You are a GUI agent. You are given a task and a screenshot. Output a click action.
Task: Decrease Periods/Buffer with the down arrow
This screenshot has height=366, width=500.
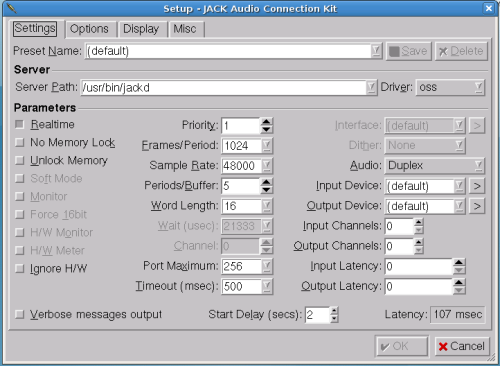(266, 190)
